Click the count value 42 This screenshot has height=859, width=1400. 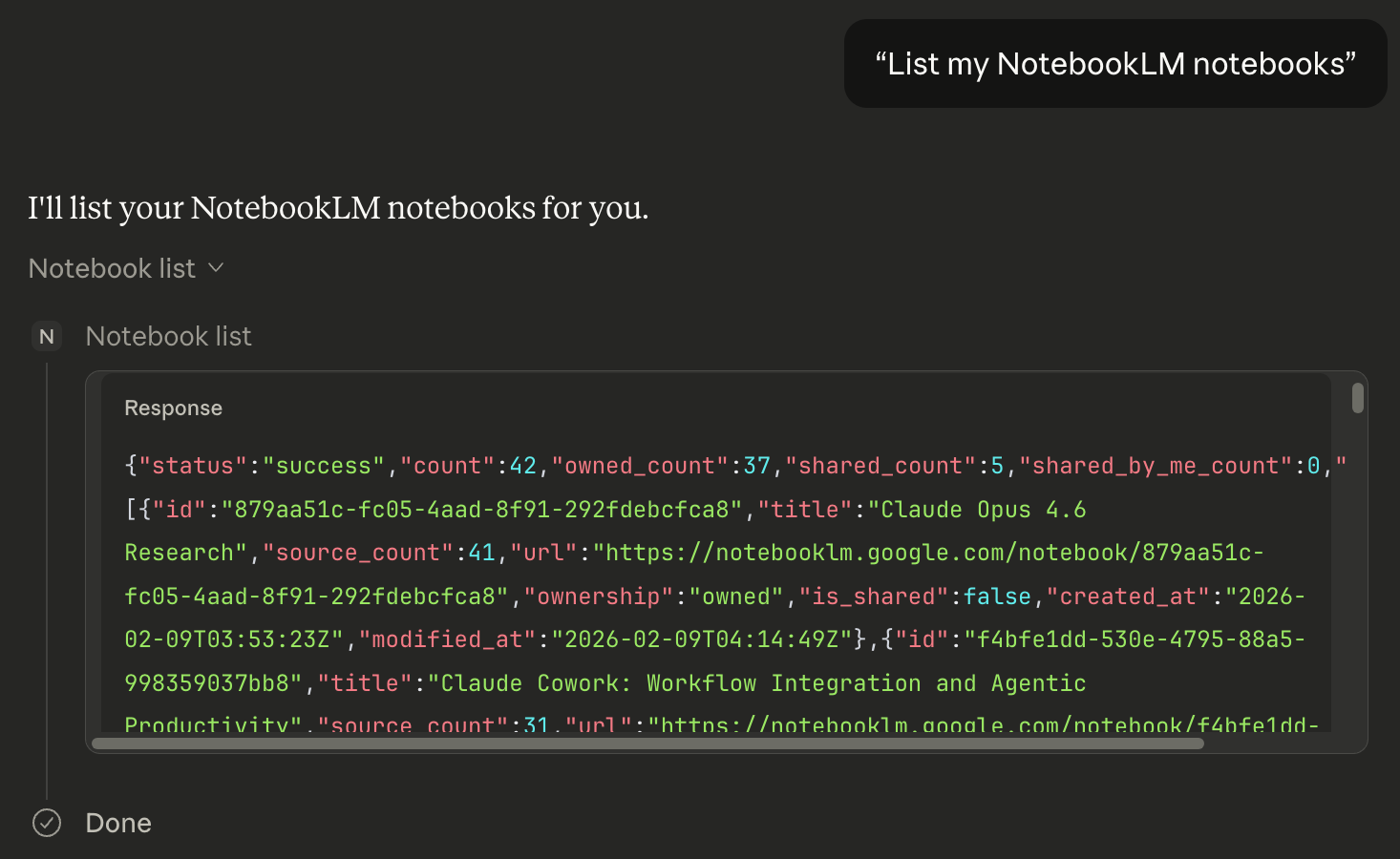(x=523, y=466)
